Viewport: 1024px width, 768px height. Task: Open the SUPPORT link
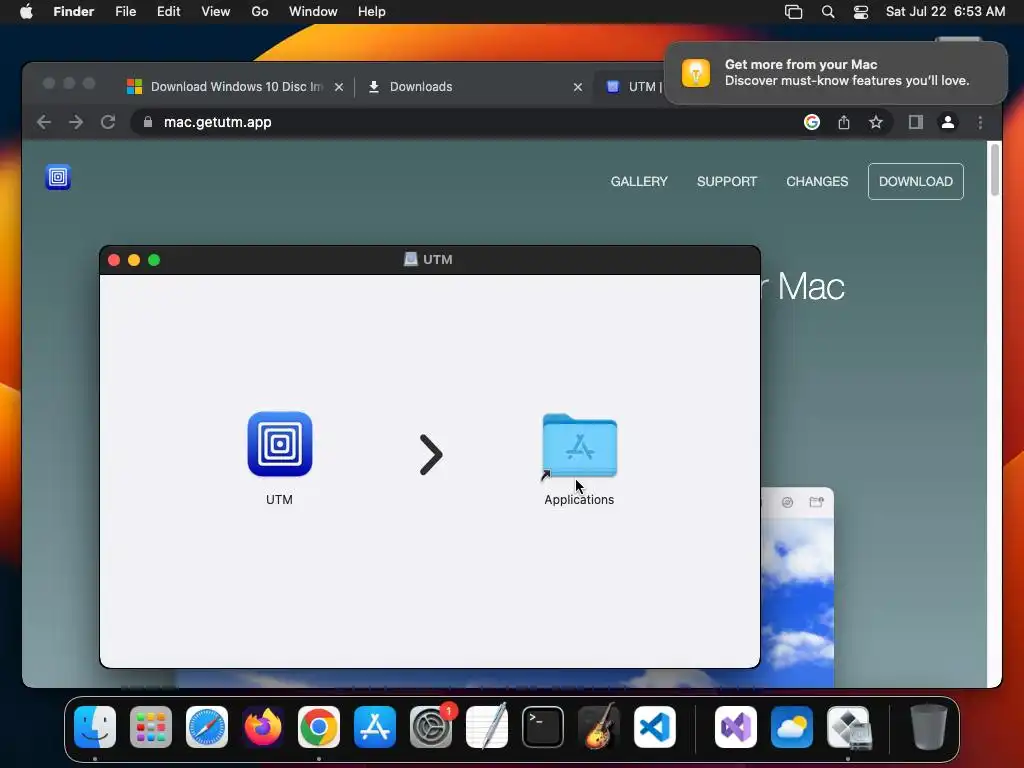[727, 182]
